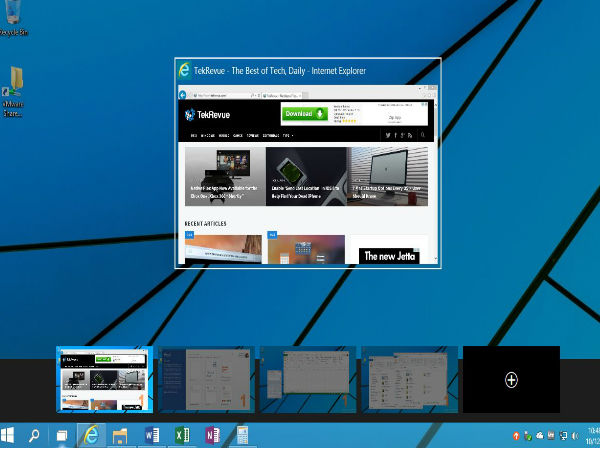Click The new Jetta advertisement

389,256
